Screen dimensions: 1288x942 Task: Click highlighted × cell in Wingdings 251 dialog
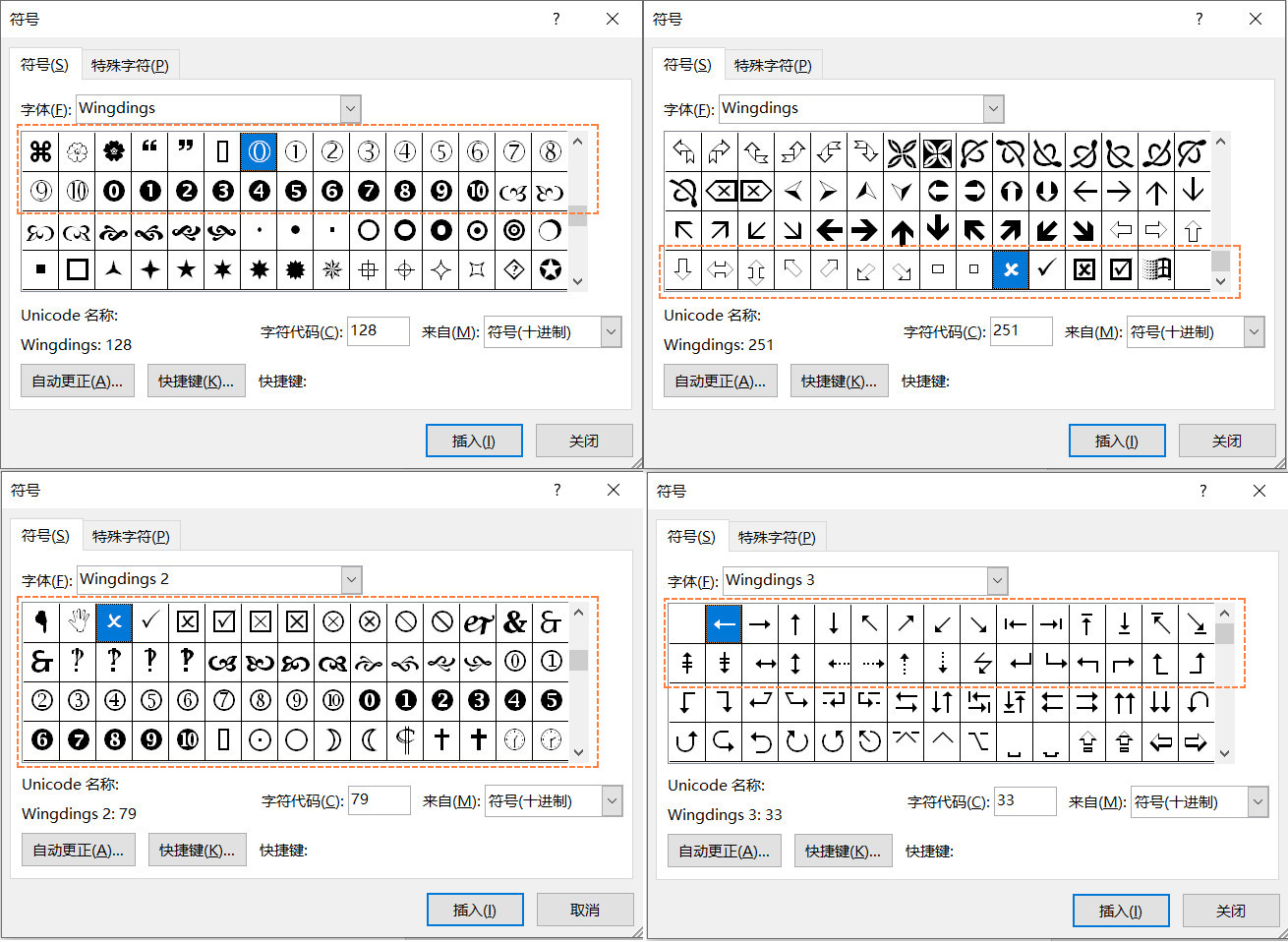1011,269
